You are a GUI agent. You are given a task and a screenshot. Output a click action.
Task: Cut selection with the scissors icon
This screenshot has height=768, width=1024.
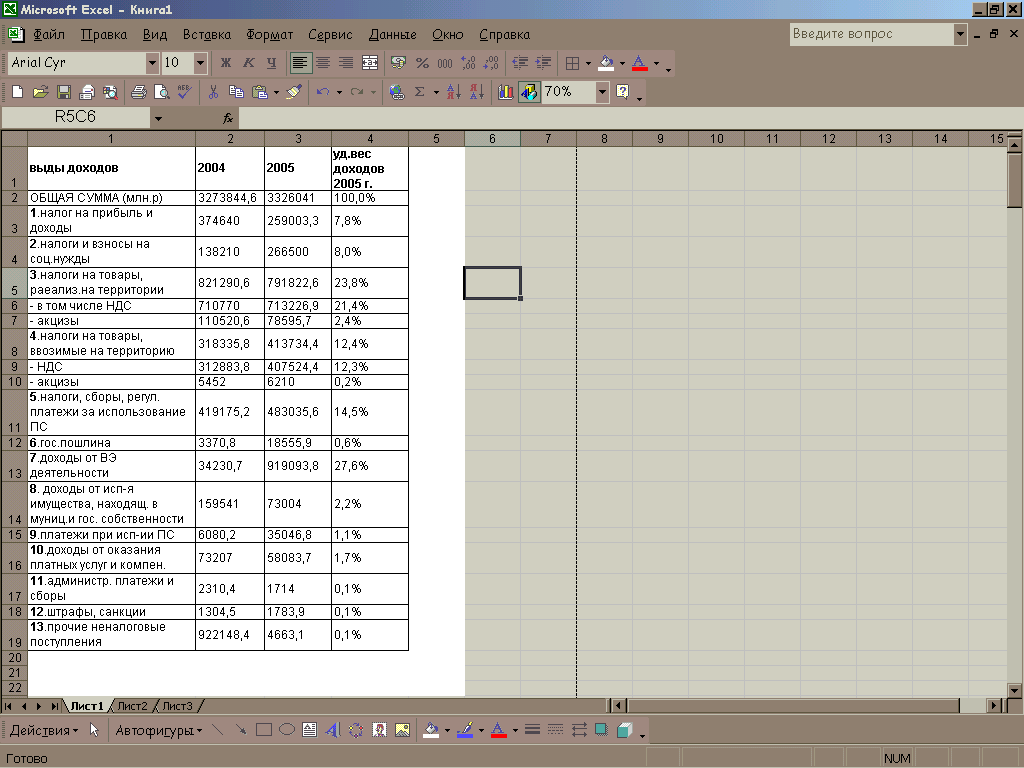click(214, 92)
